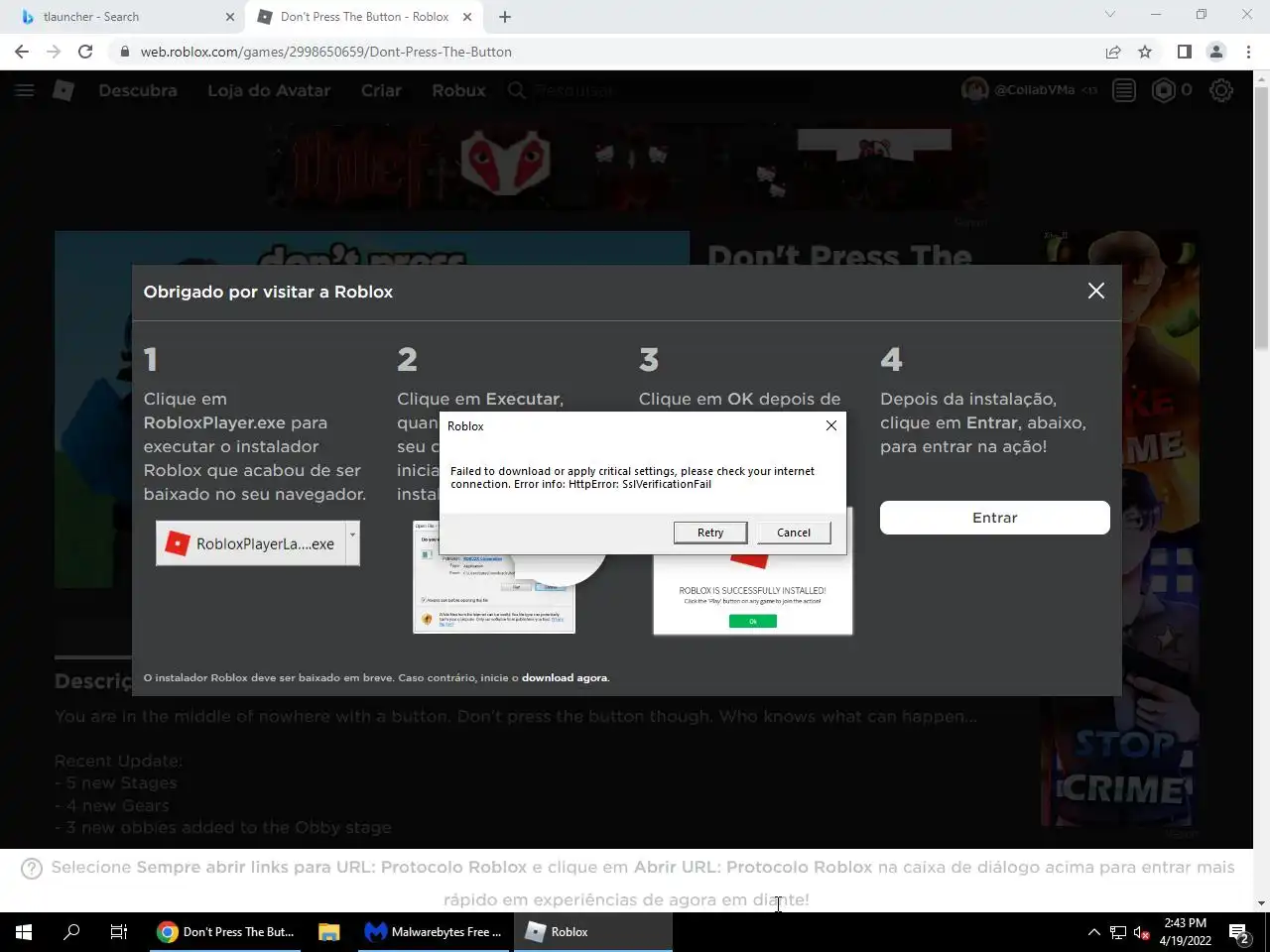Viewport: 1270px width, 952px height.
Task: Close the tlauncher - Search tab
Action: coord(230,17)
